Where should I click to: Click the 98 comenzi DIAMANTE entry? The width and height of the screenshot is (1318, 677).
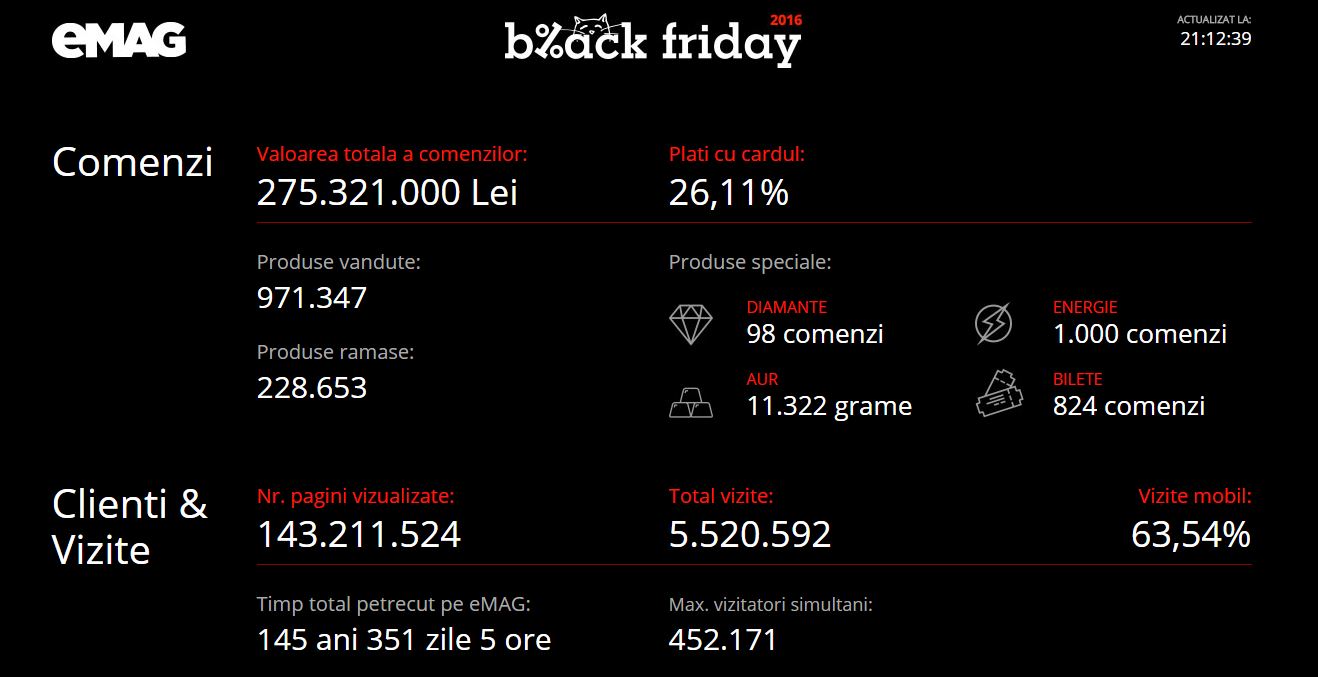point(814,334)
